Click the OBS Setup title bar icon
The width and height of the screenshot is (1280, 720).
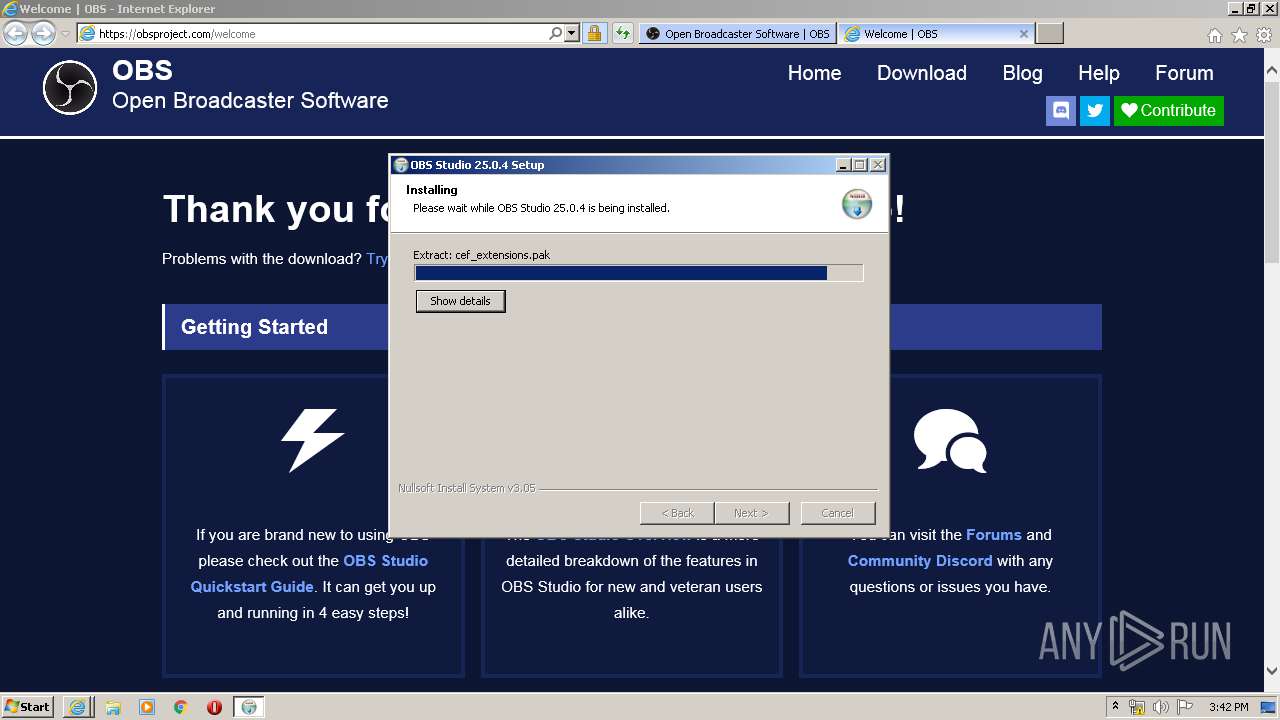pos(400,165)
